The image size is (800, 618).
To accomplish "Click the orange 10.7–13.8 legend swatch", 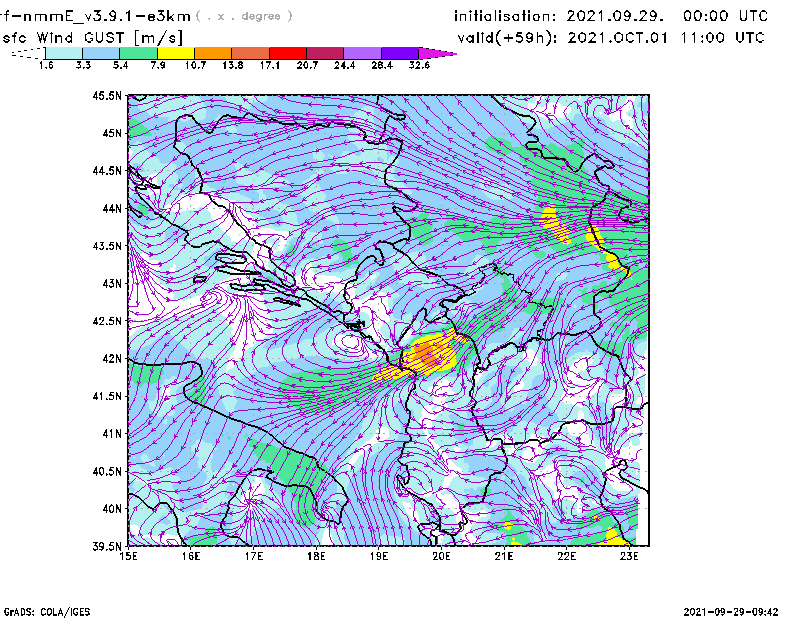I will point(213,53).
